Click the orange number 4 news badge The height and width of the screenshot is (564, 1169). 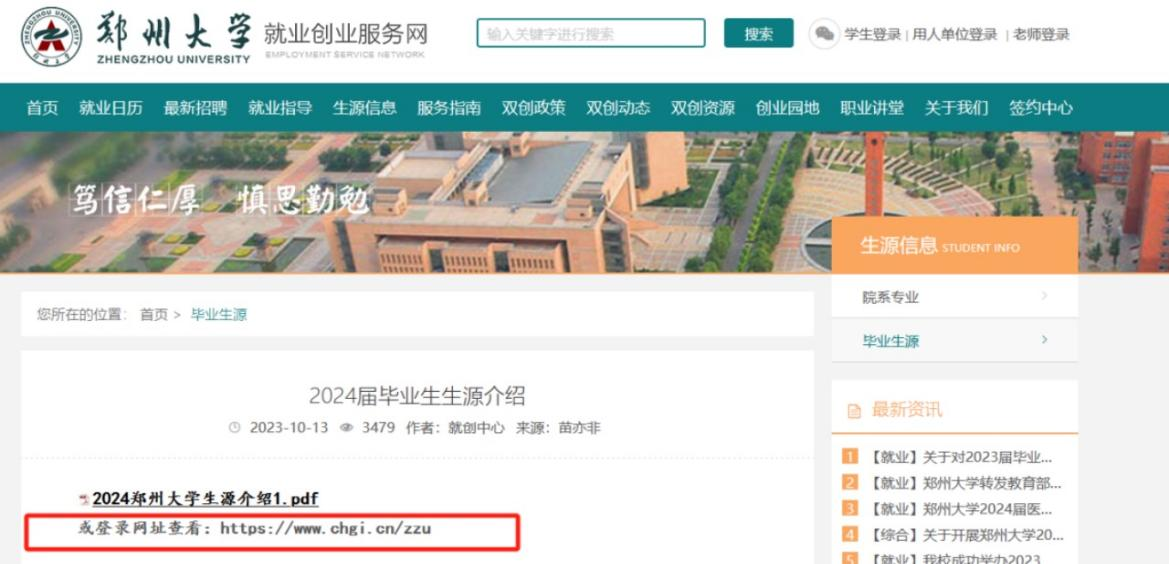pyautogui.click(x=850, y=535)
